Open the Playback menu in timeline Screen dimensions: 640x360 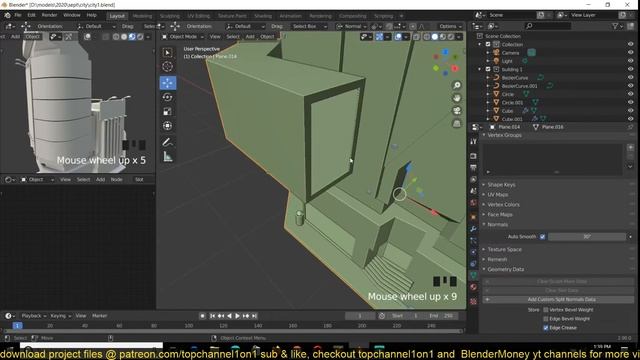33,316
